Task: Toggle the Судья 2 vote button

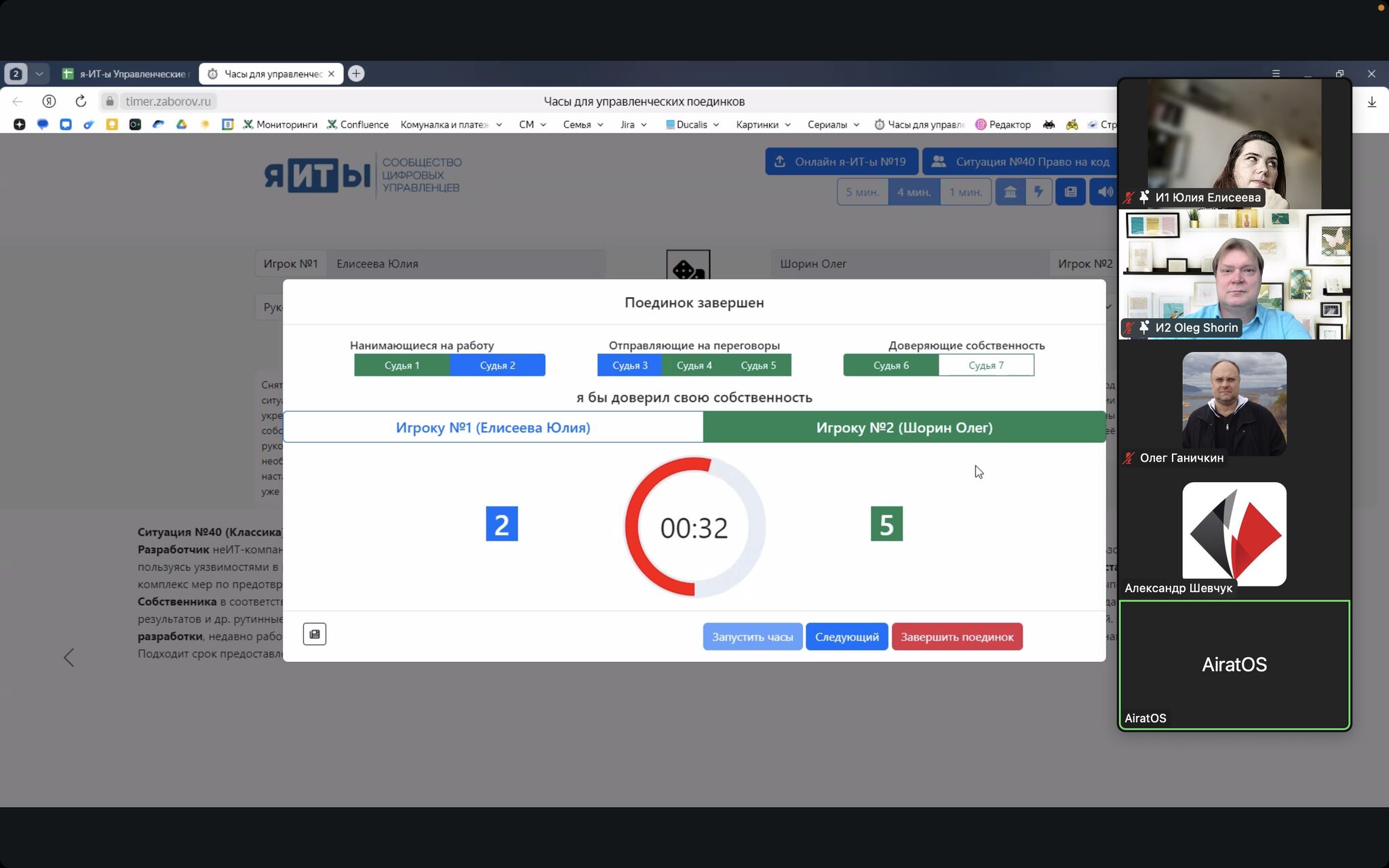Action: click(497, 366)
